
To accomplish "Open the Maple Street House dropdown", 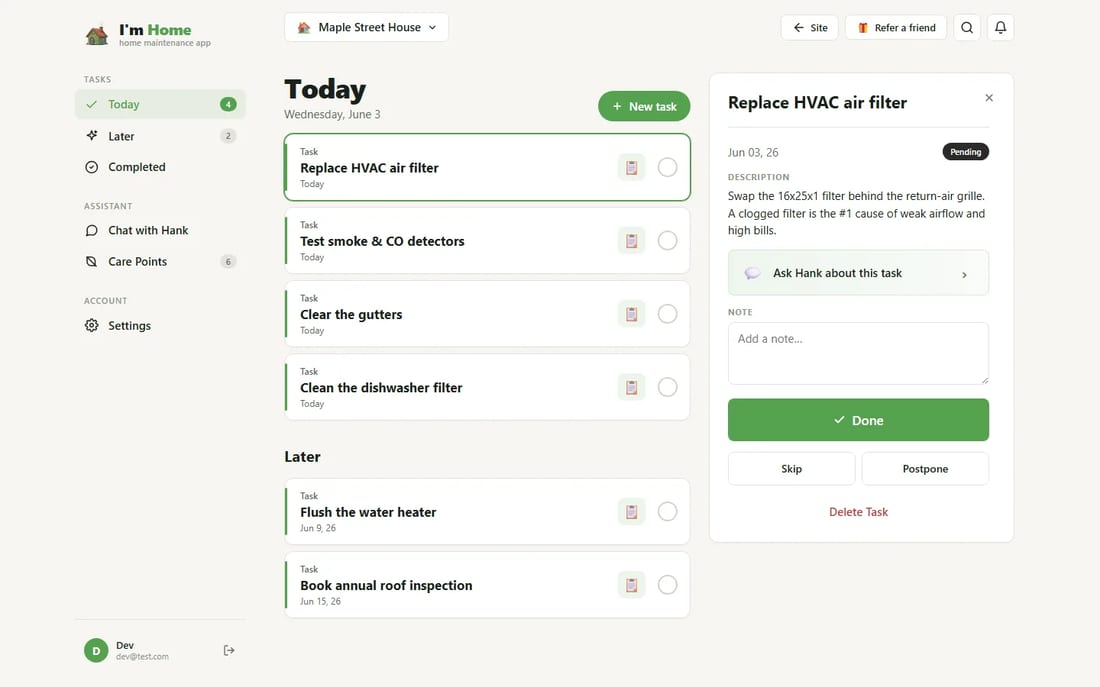I will point(366,27).
